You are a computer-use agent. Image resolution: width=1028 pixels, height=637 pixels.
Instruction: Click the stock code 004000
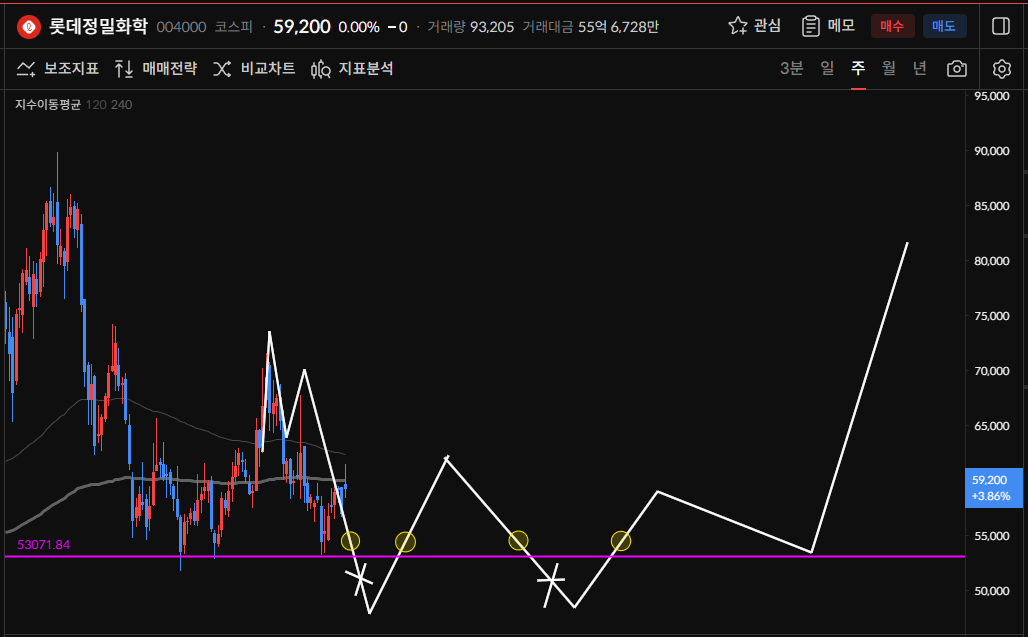(182, 27)
